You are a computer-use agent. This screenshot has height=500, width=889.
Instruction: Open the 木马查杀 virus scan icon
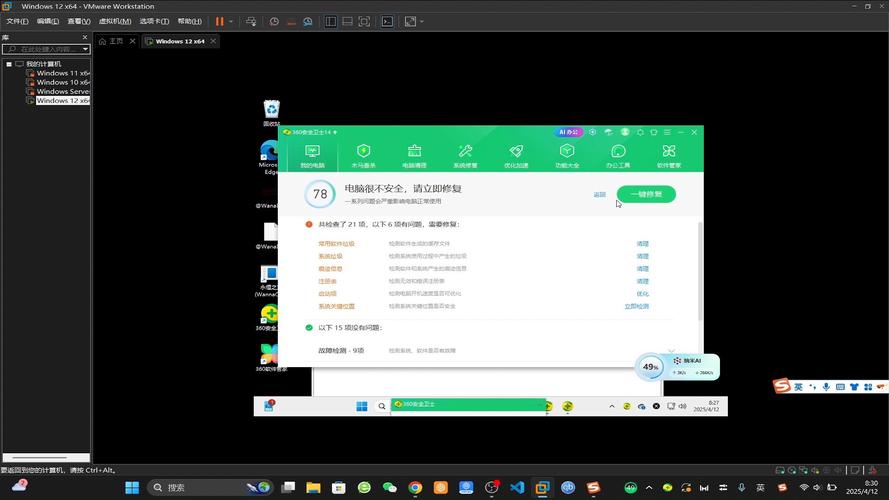pos(363,155)
